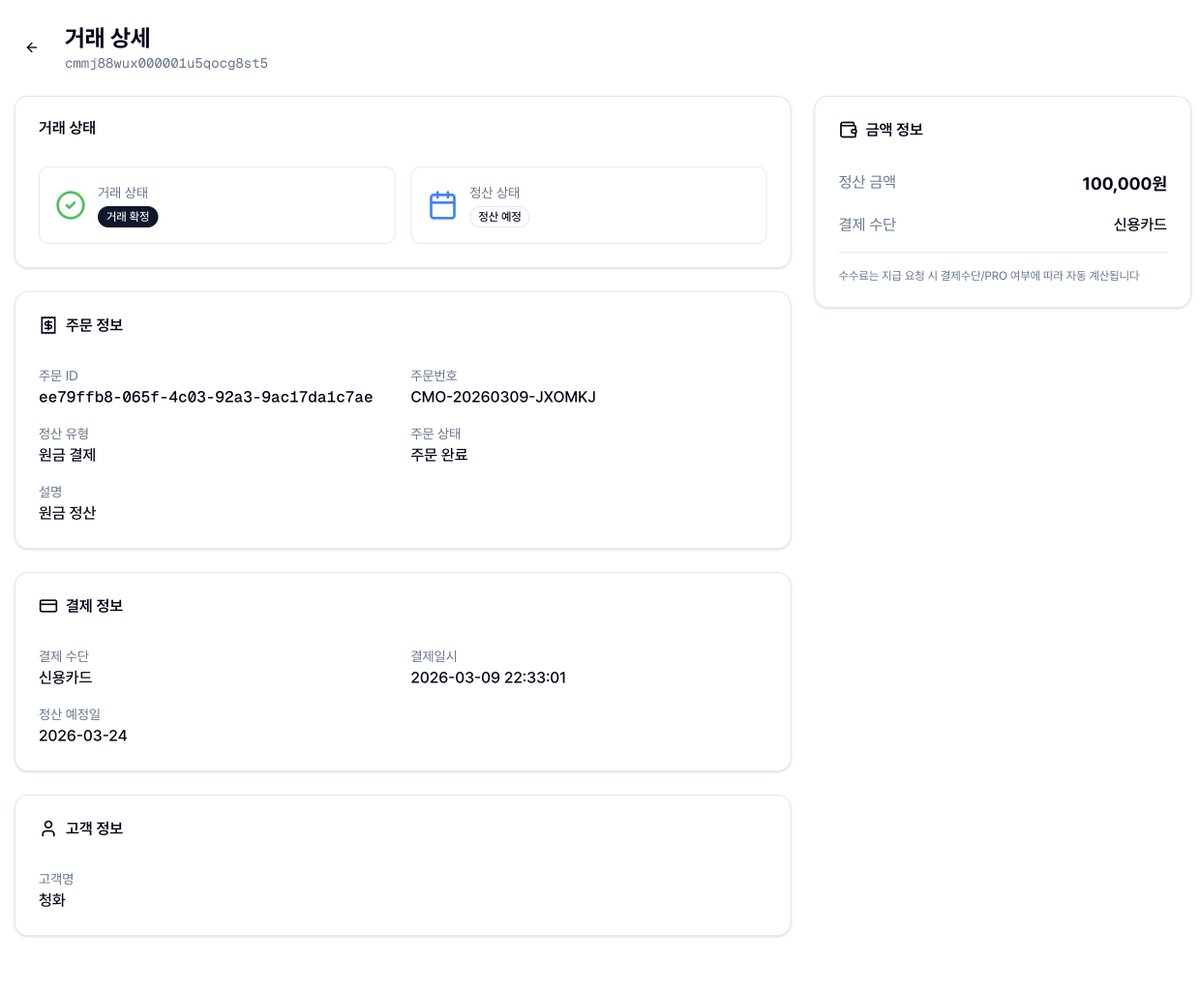Screen dimensions: 1200x996
Task: Click the 정산 예정일 field label
Action: pos(70,714)
